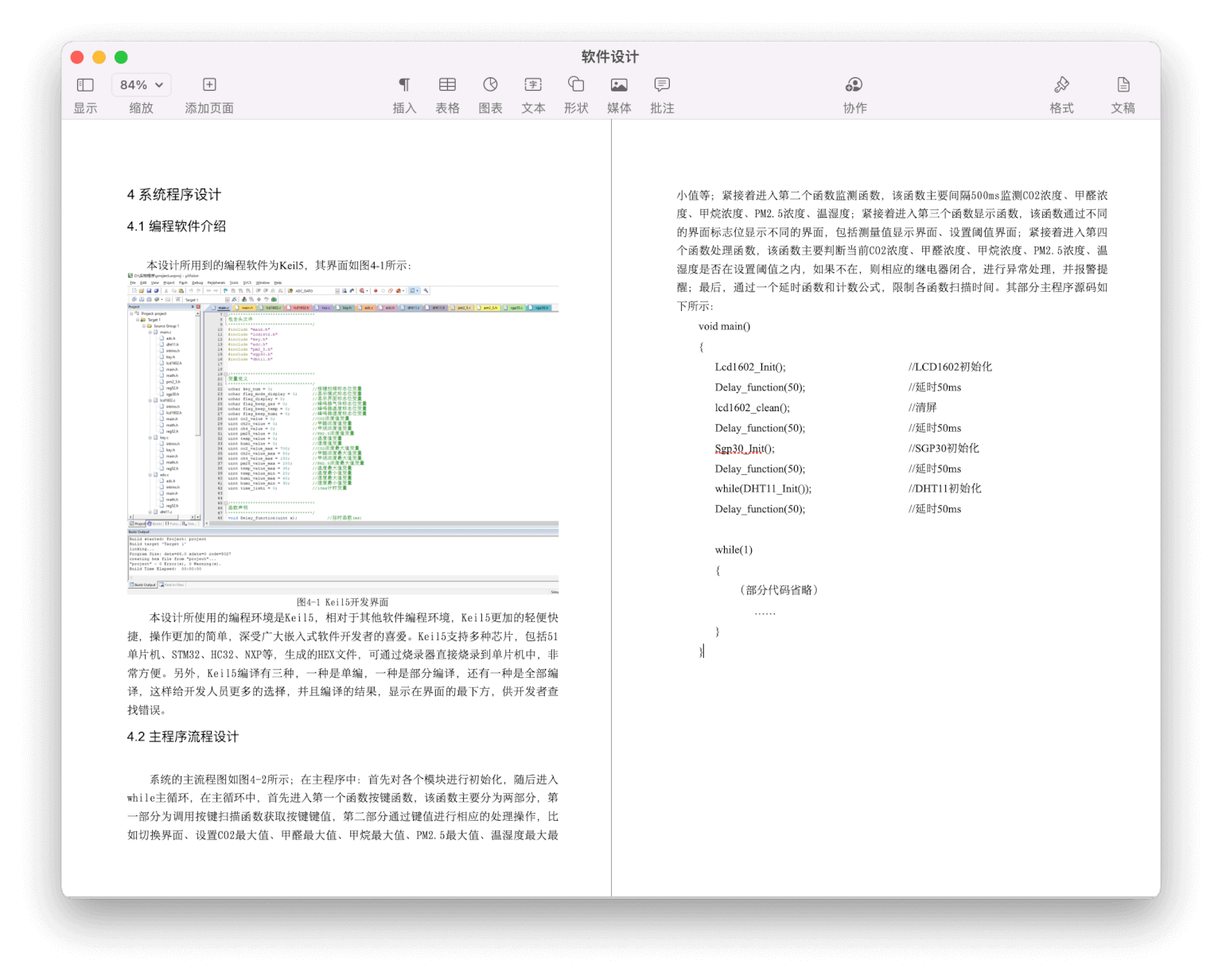
Task: Click the comment //DHT11初始化
Action: click(x=945, y=488)
